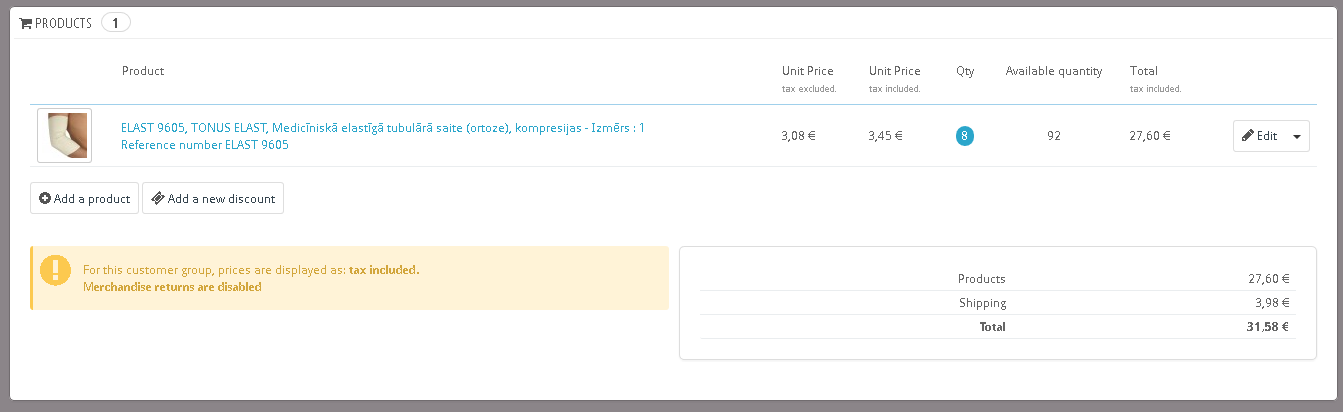Click the Shipping 3,98 € row in summary
The width and height of the screenshot is (1343, 412).
click(x=998, y=303)
